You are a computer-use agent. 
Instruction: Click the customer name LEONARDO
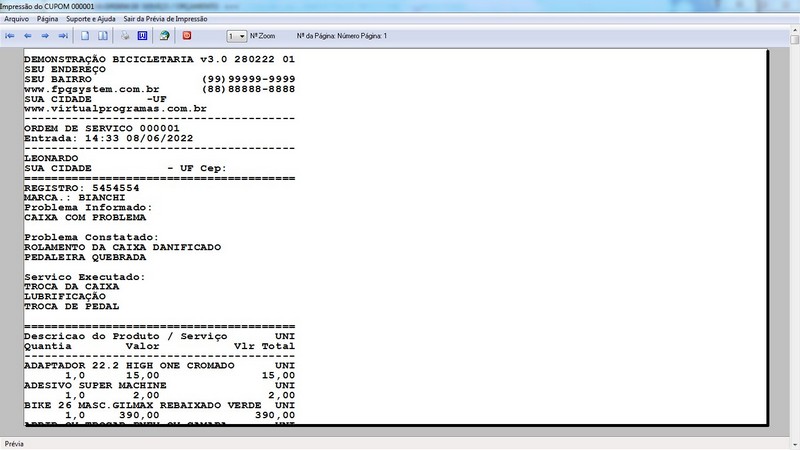(x=51, y=158)
